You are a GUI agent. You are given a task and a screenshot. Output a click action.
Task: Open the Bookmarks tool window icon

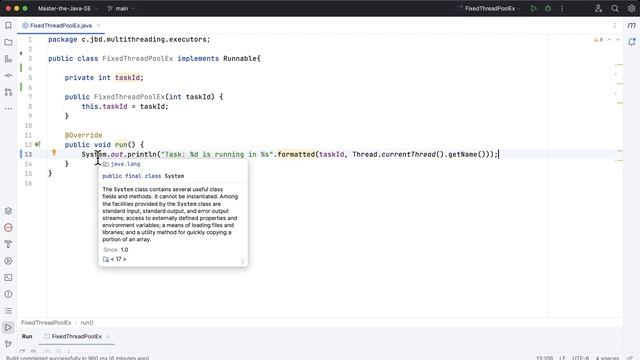[8, 25]
